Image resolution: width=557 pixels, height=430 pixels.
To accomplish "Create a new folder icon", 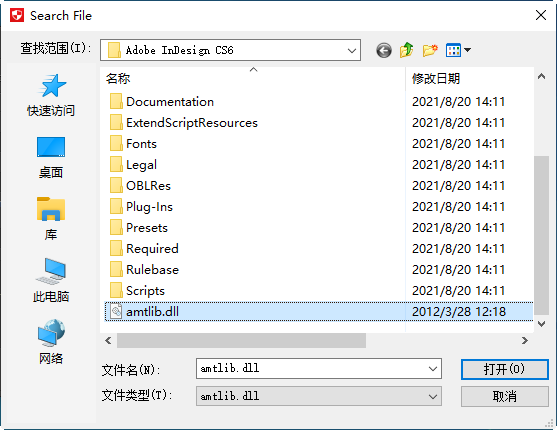I will click(430, 50).
